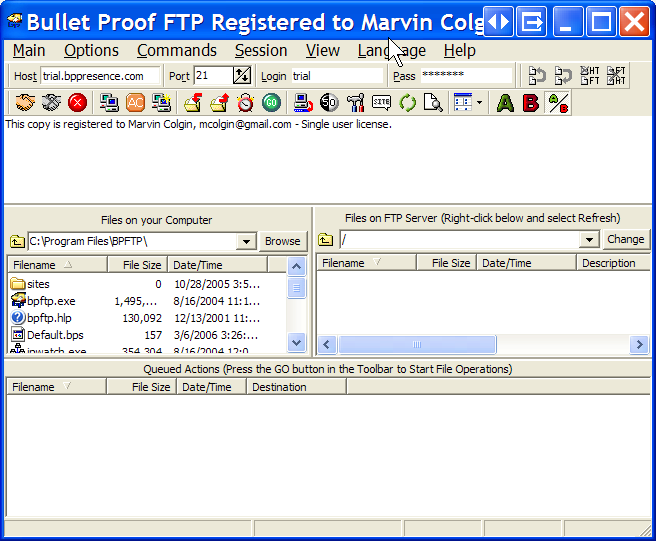Expand the local path dropdown
656x541 pixels.
click(x=246, y=241)
